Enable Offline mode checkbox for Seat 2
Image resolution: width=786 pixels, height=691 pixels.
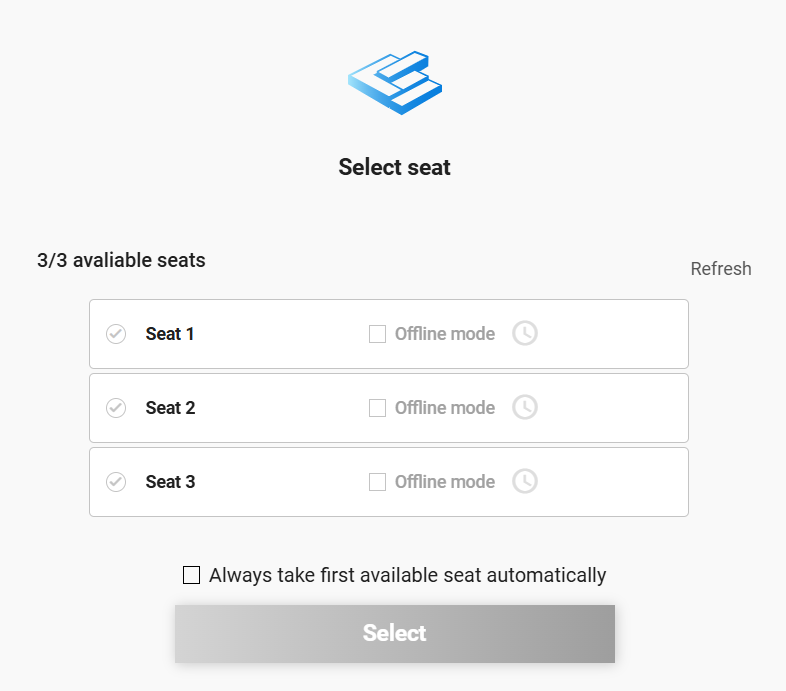click(377, 408)
